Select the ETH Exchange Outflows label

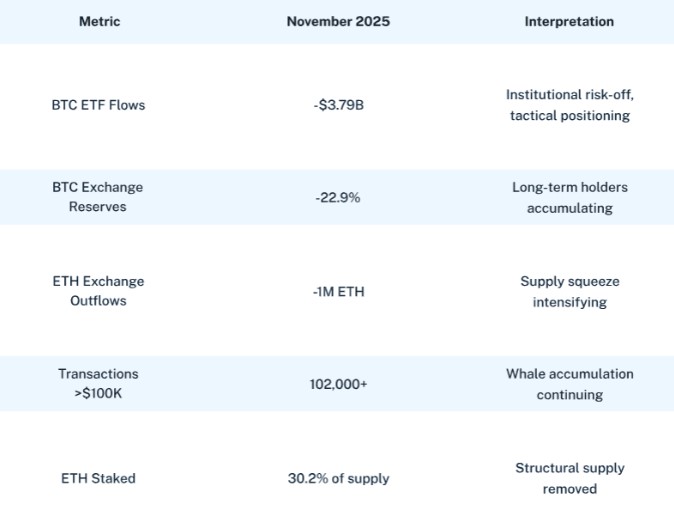pos(98,291)
